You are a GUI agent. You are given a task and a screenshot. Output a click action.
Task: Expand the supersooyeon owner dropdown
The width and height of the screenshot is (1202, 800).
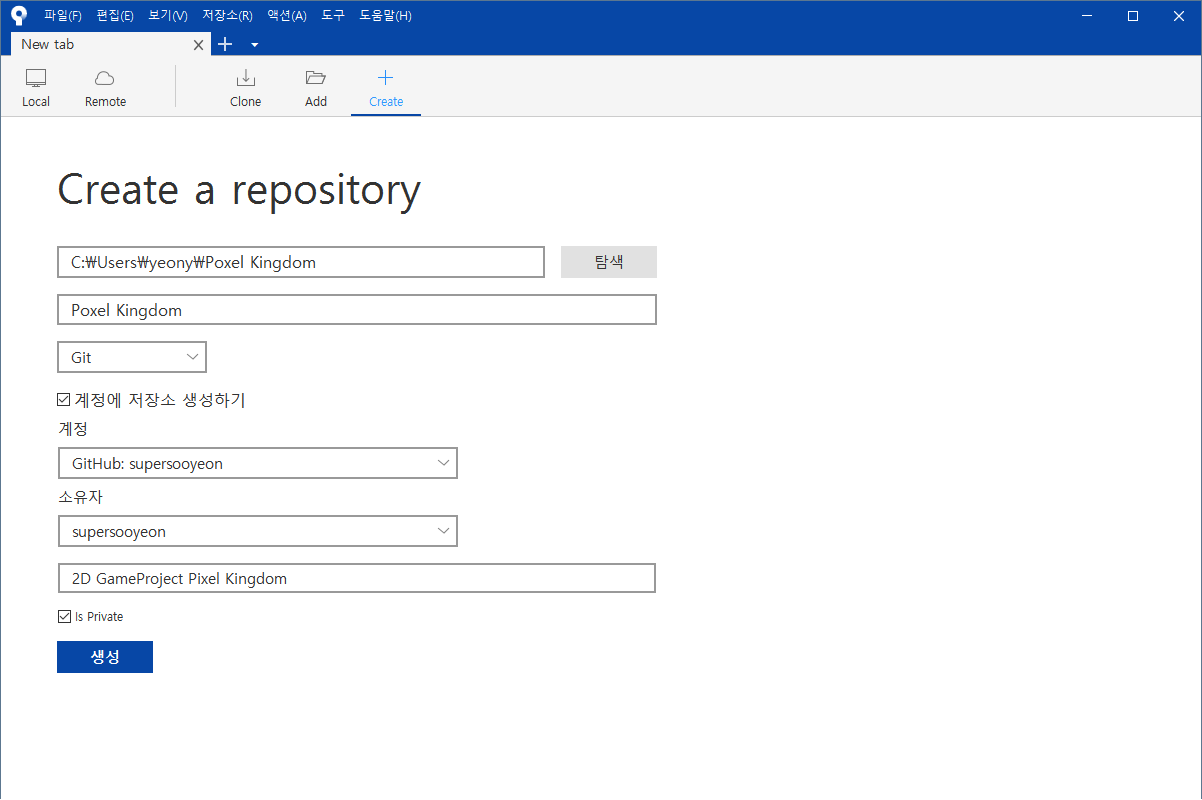(x=258, y=531)
